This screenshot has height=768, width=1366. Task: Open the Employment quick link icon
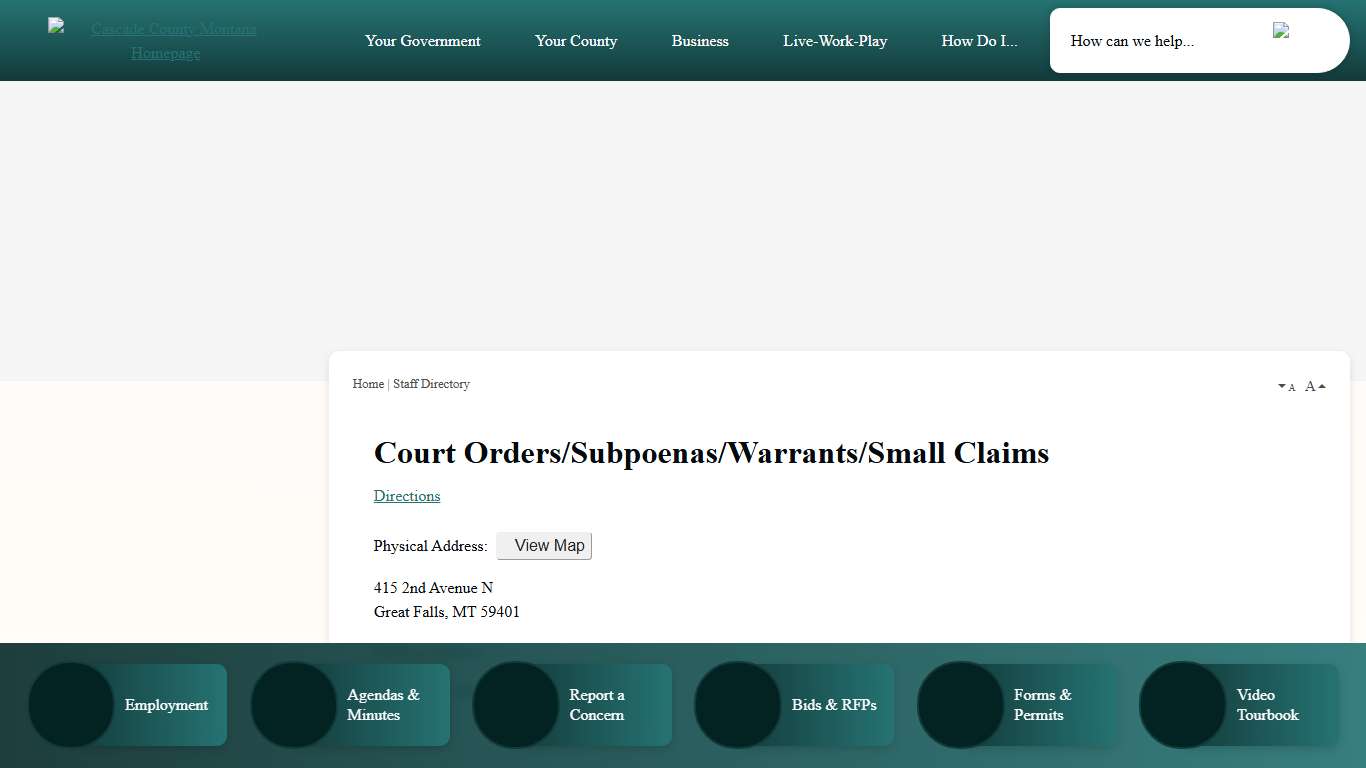pyautogui.click(x=70, y=704)
